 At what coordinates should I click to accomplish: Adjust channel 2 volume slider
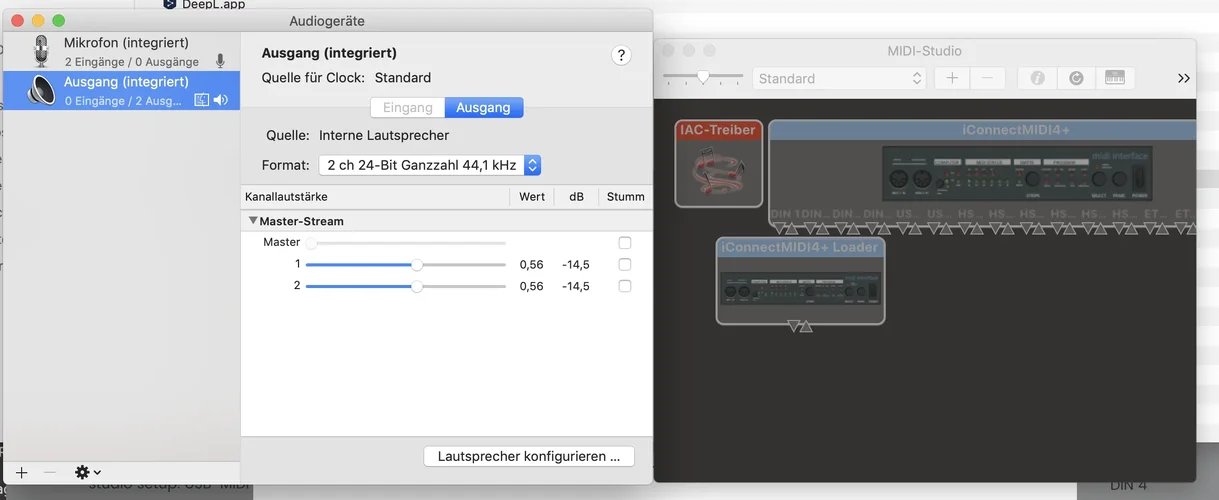pos(406,286)
